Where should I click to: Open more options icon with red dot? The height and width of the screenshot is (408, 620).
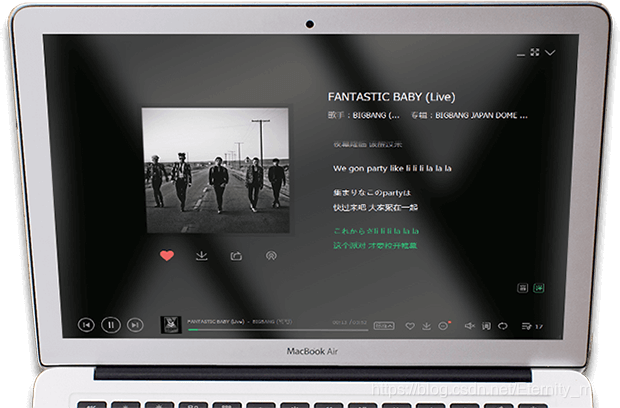[444, 326]
